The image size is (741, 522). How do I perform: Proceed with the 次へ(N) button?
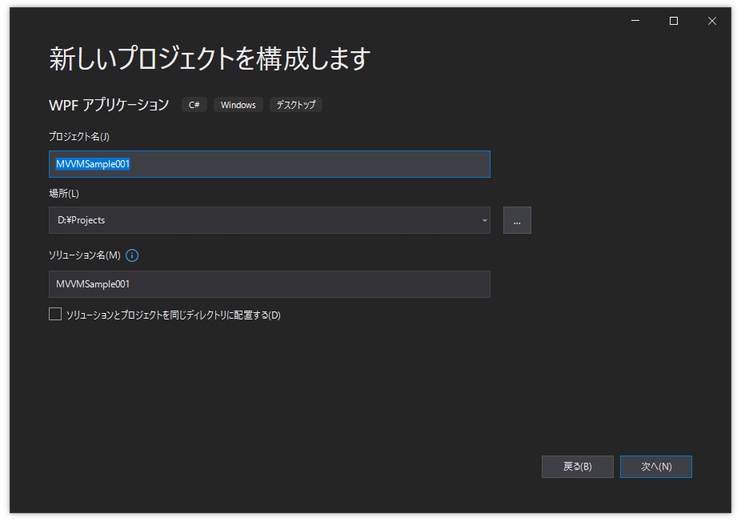tap(656, 466)
